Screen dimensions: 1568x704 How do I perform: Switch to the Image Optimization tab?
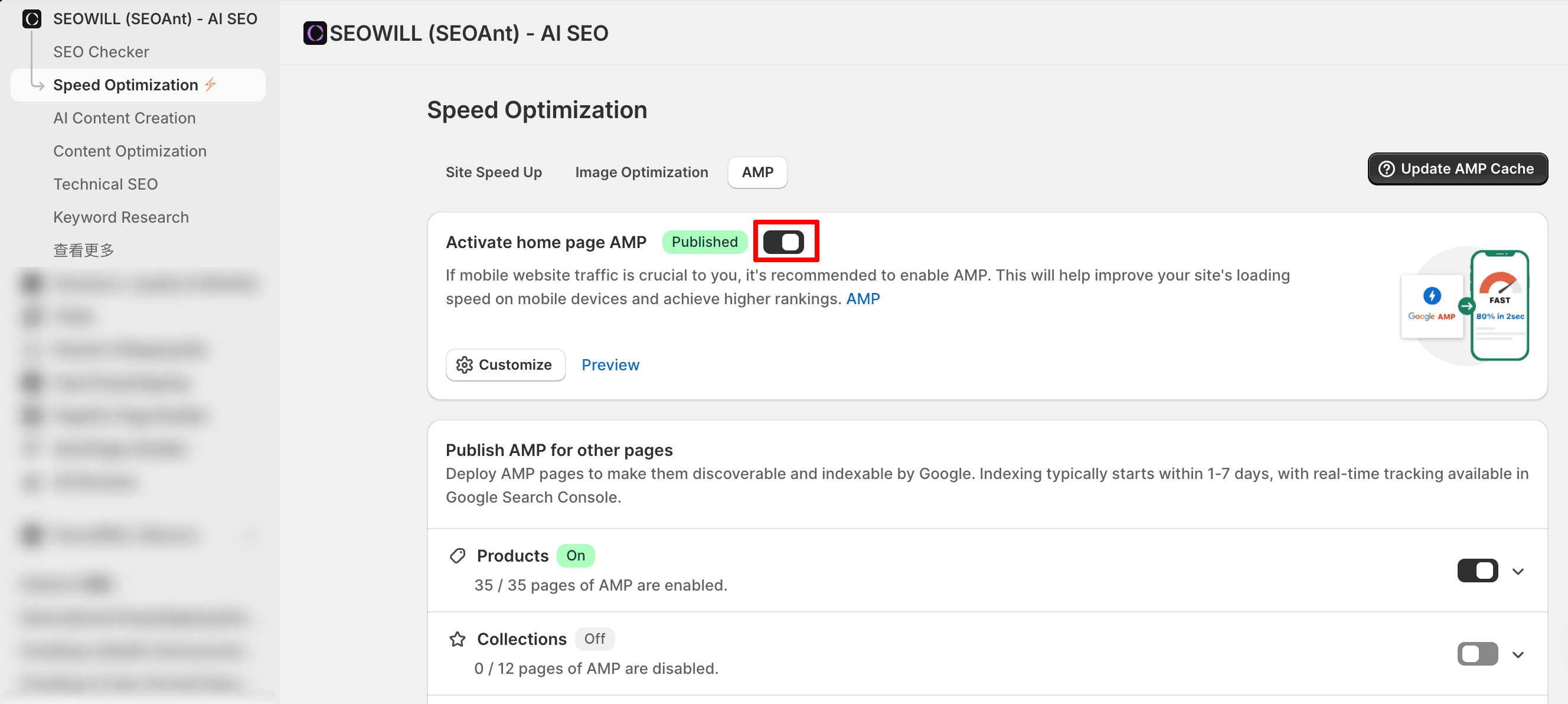click(x=641, y=172)
